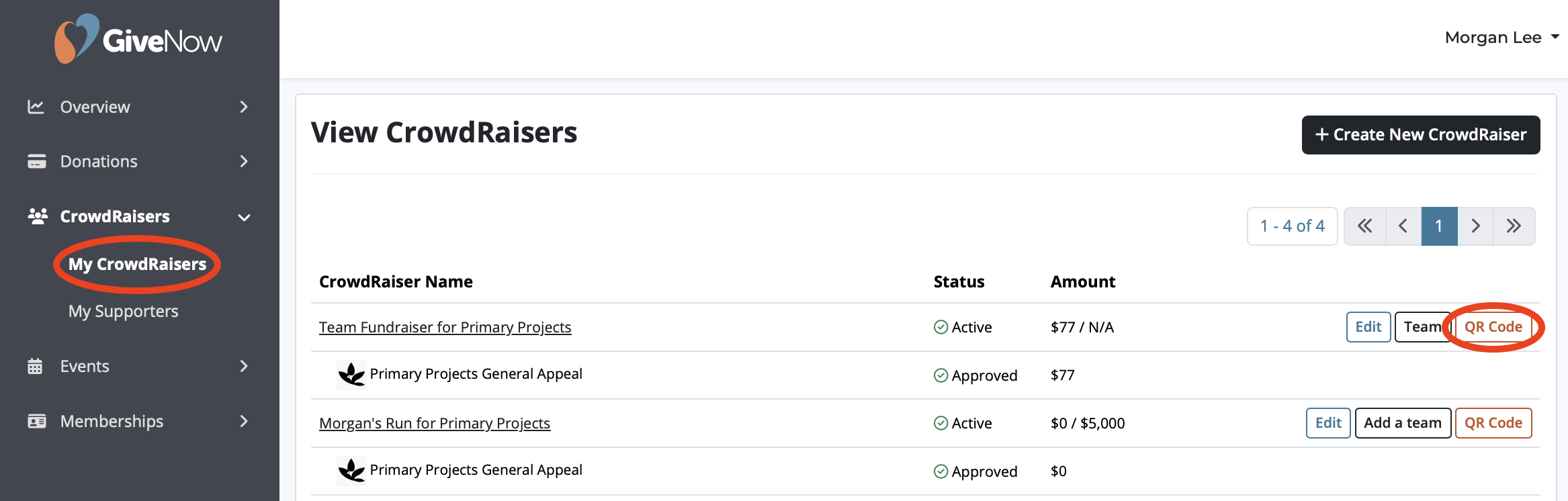Collapse the CrowdRaisers menu chevron
Screen dimensions: 1568x501
coord(244,217)
